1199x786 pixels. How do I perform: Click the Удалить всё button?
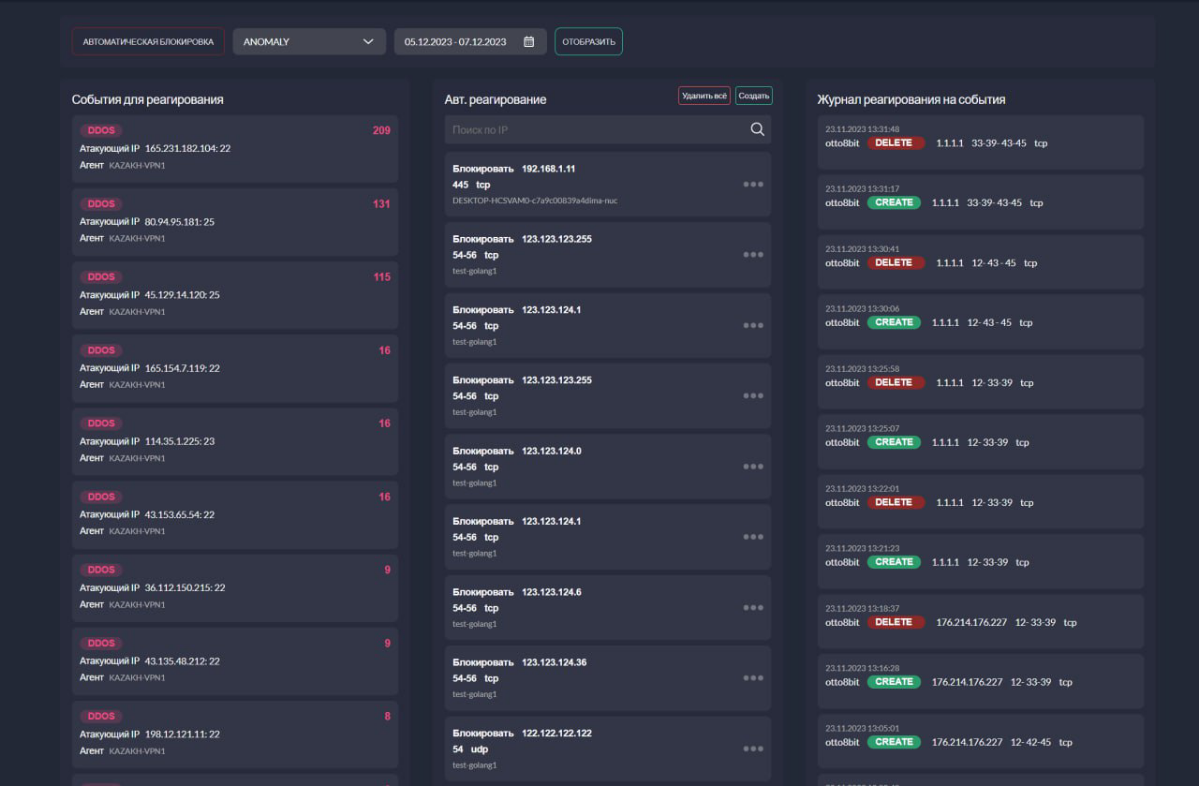(704, 96)
